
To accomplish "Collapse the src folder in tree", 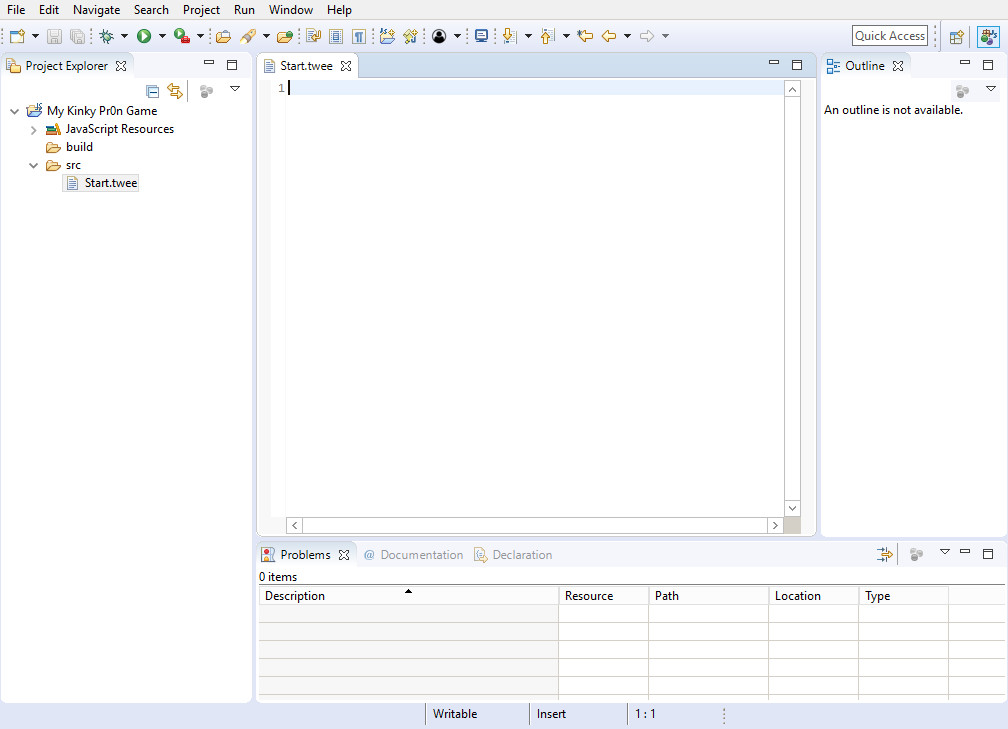I will pos(34,165).
